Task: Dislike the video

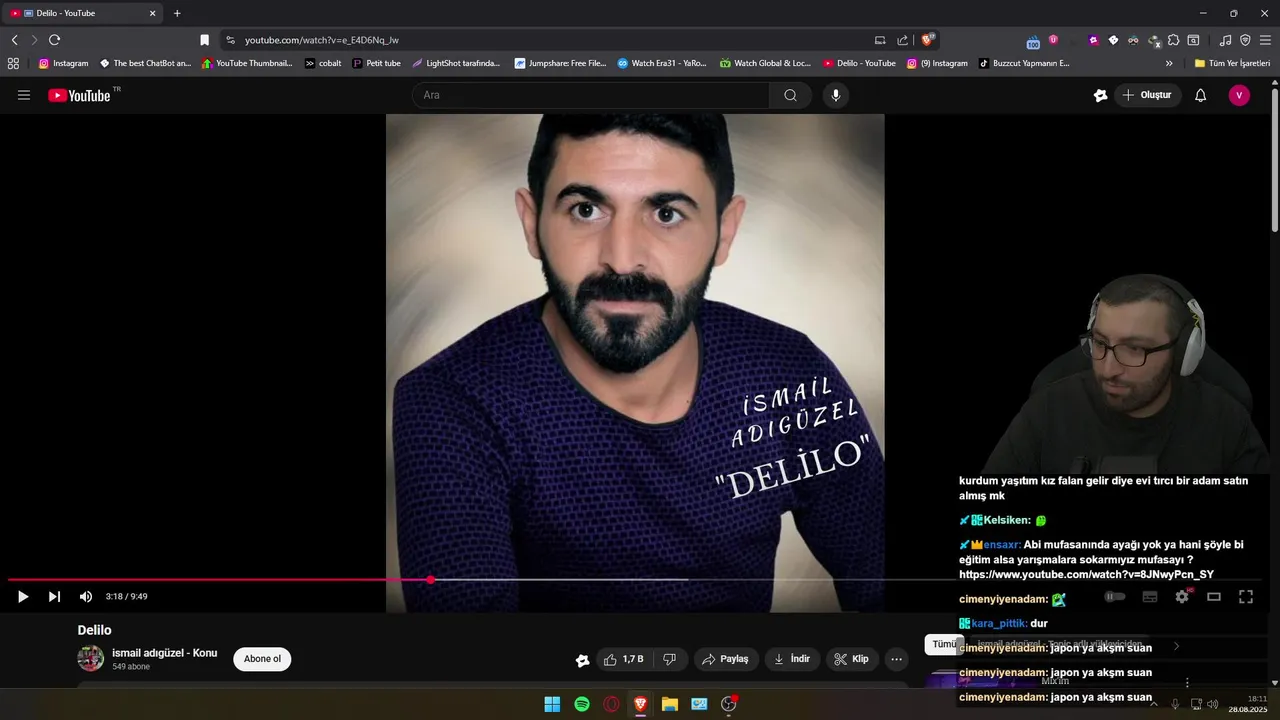Action: coord(670,659)
